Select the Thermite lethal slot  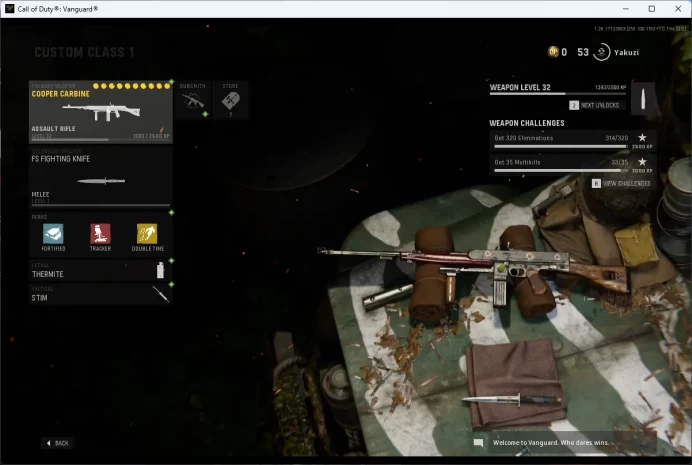(x=101, y=270)
